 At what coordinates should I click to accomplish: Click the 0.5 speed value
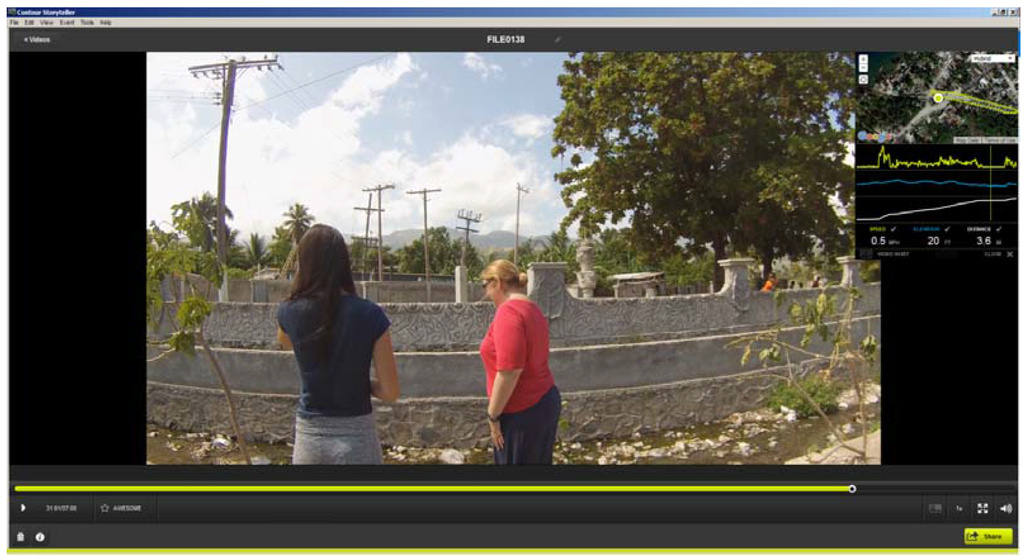coord(878,241)
